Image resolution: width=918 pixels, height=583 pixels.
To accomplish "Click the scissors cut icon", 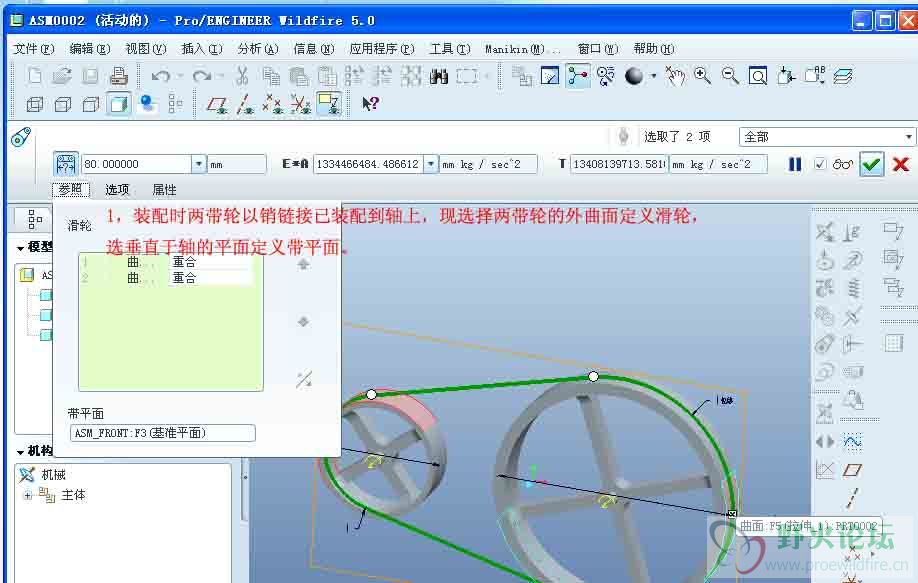I will point(242,76).
